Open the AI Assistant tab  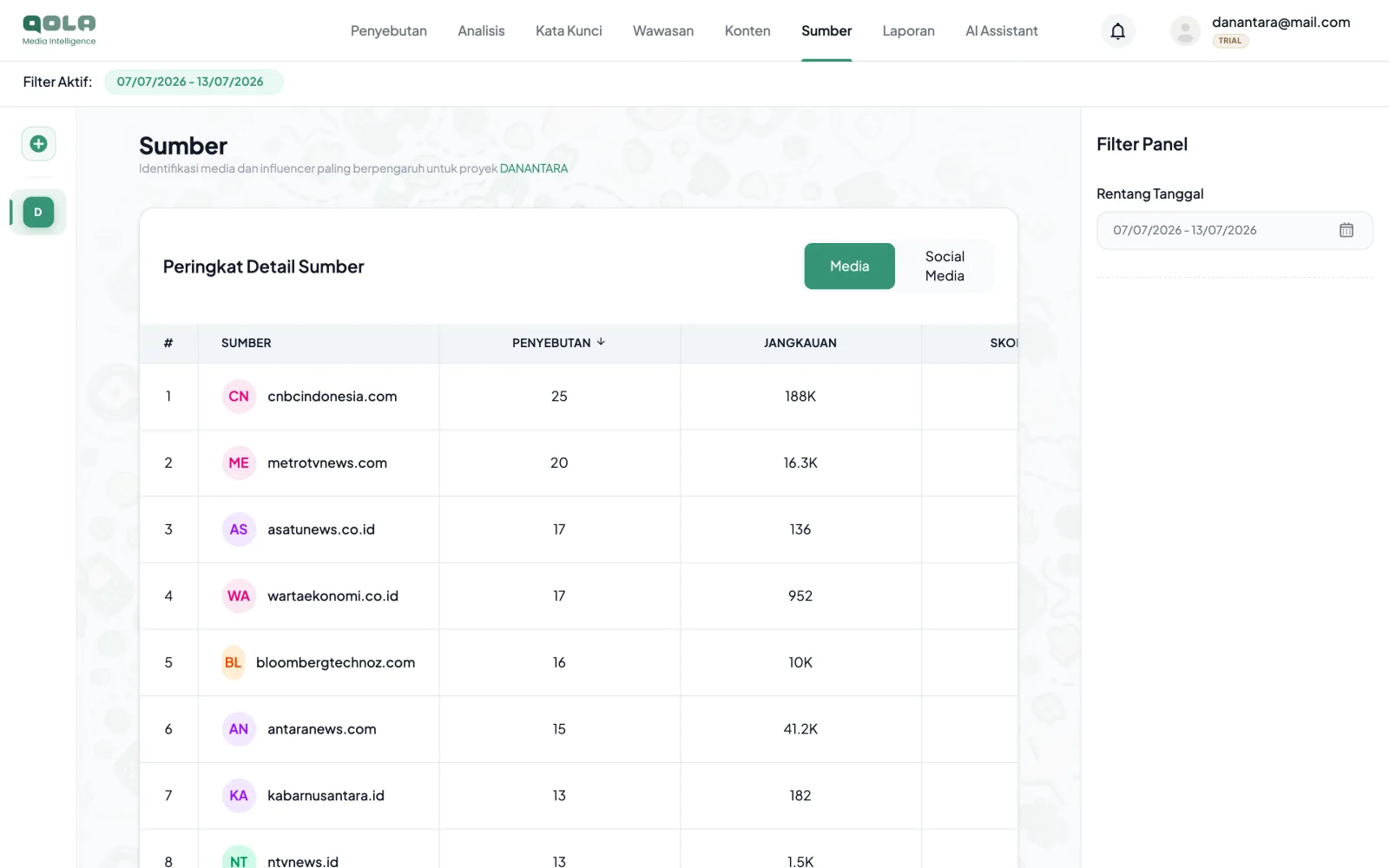[1001, 31]
